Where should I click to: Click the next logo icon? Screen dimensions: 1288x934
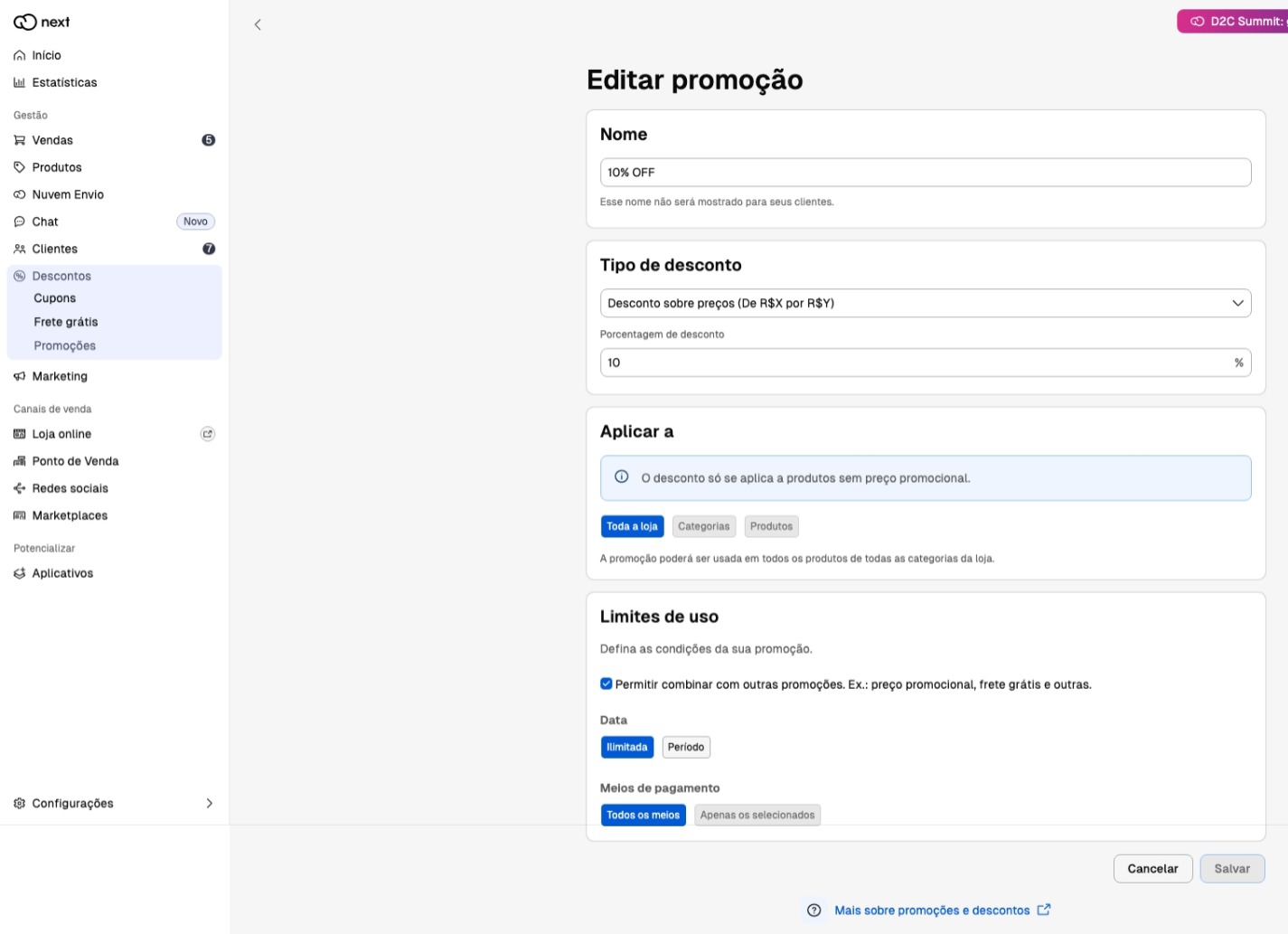point(25,23)
